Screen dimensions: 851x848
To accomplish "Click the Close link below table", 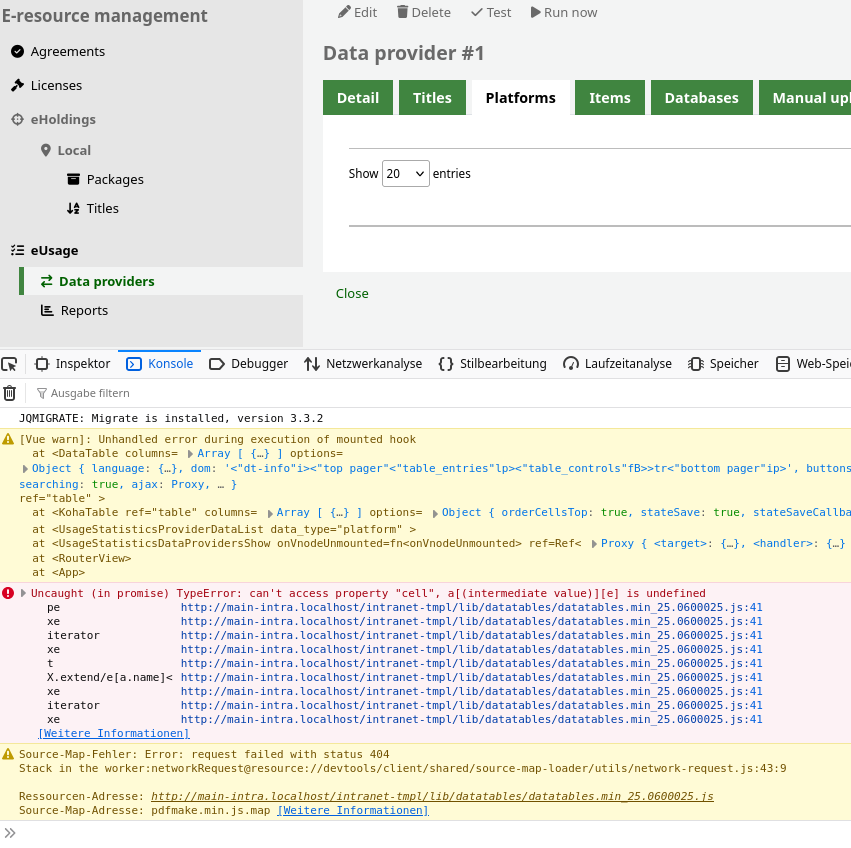I will pos(352,293).
